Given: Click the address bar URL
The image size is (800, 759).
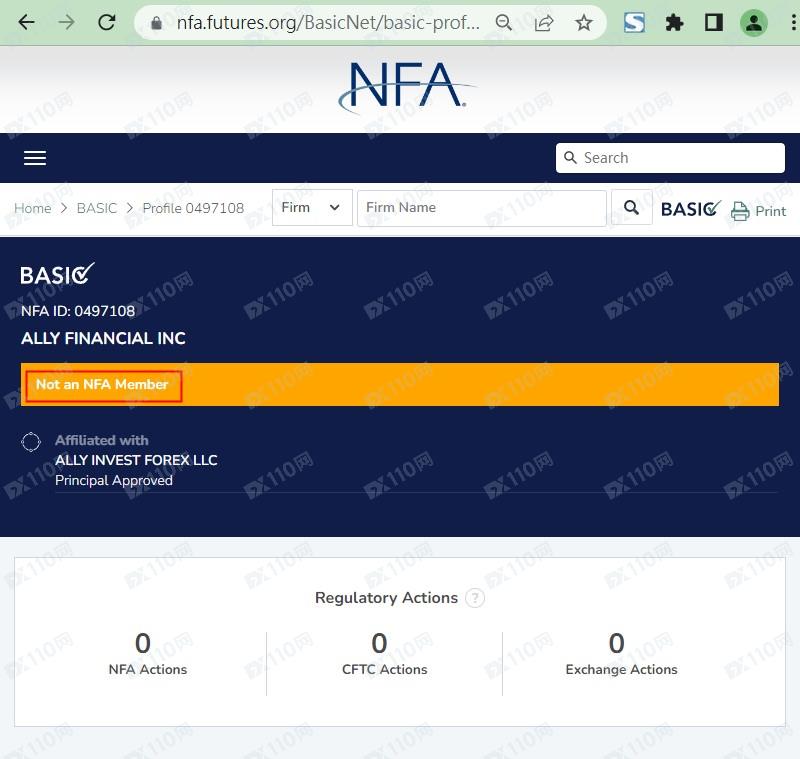Looking at the screenshot, I should pos(328,22).
